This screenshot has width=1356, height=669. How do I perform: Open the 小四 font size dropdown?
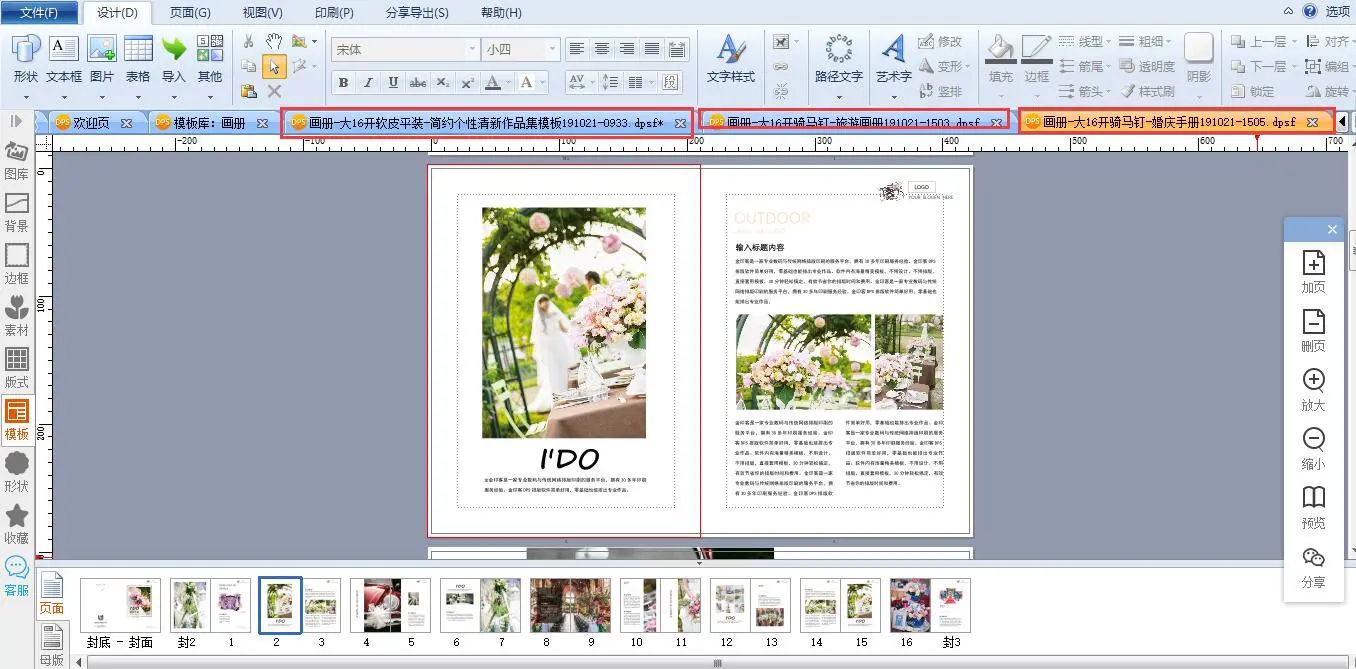[552, 49]
